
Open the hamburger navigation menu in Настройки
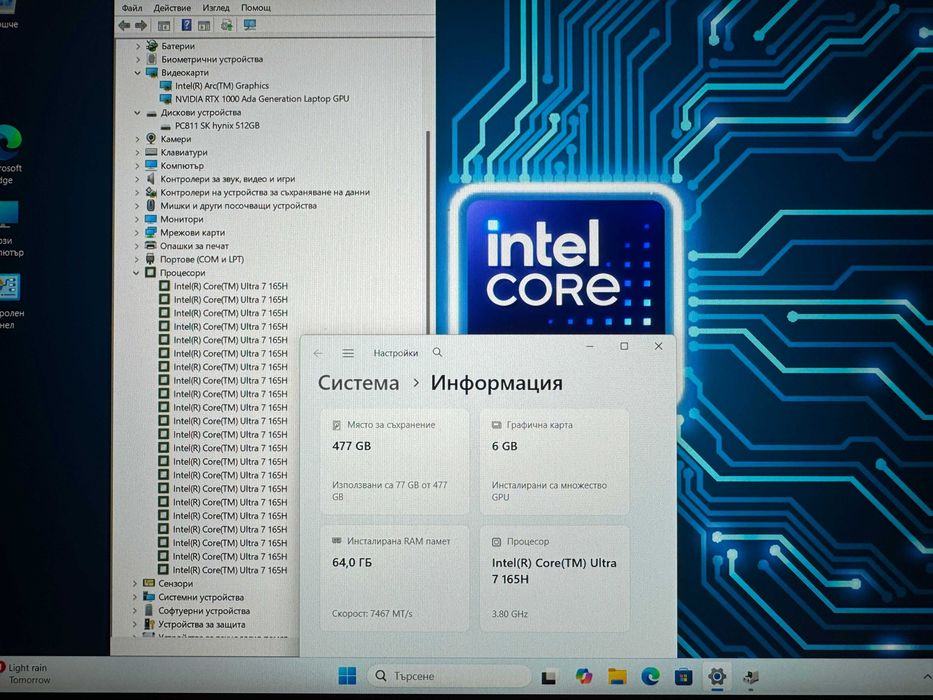348,353
